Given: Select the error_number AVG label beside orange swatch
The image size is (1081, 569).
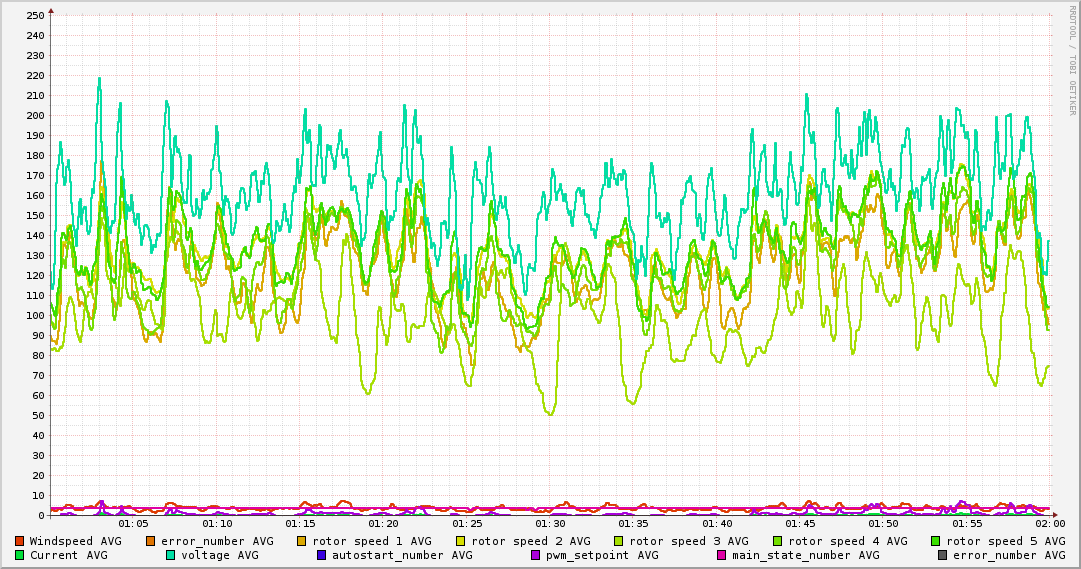Looking at the screenshot, I should click(x=217, y=541).
